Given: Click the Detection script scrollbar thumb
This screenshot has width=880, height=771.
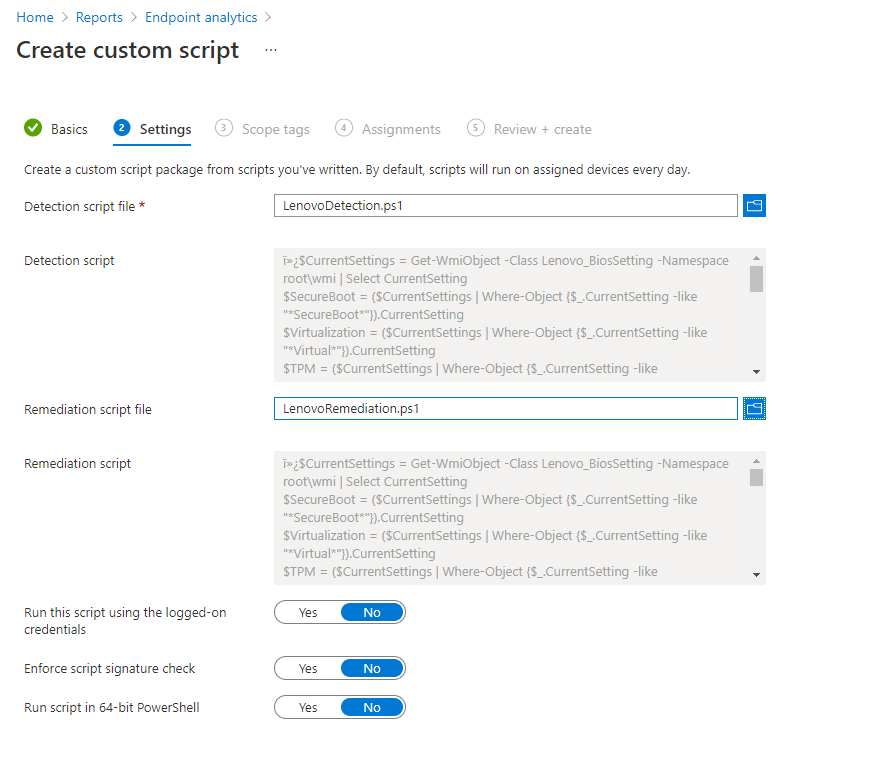Looking at the screenshot, I should coord(756,279).
